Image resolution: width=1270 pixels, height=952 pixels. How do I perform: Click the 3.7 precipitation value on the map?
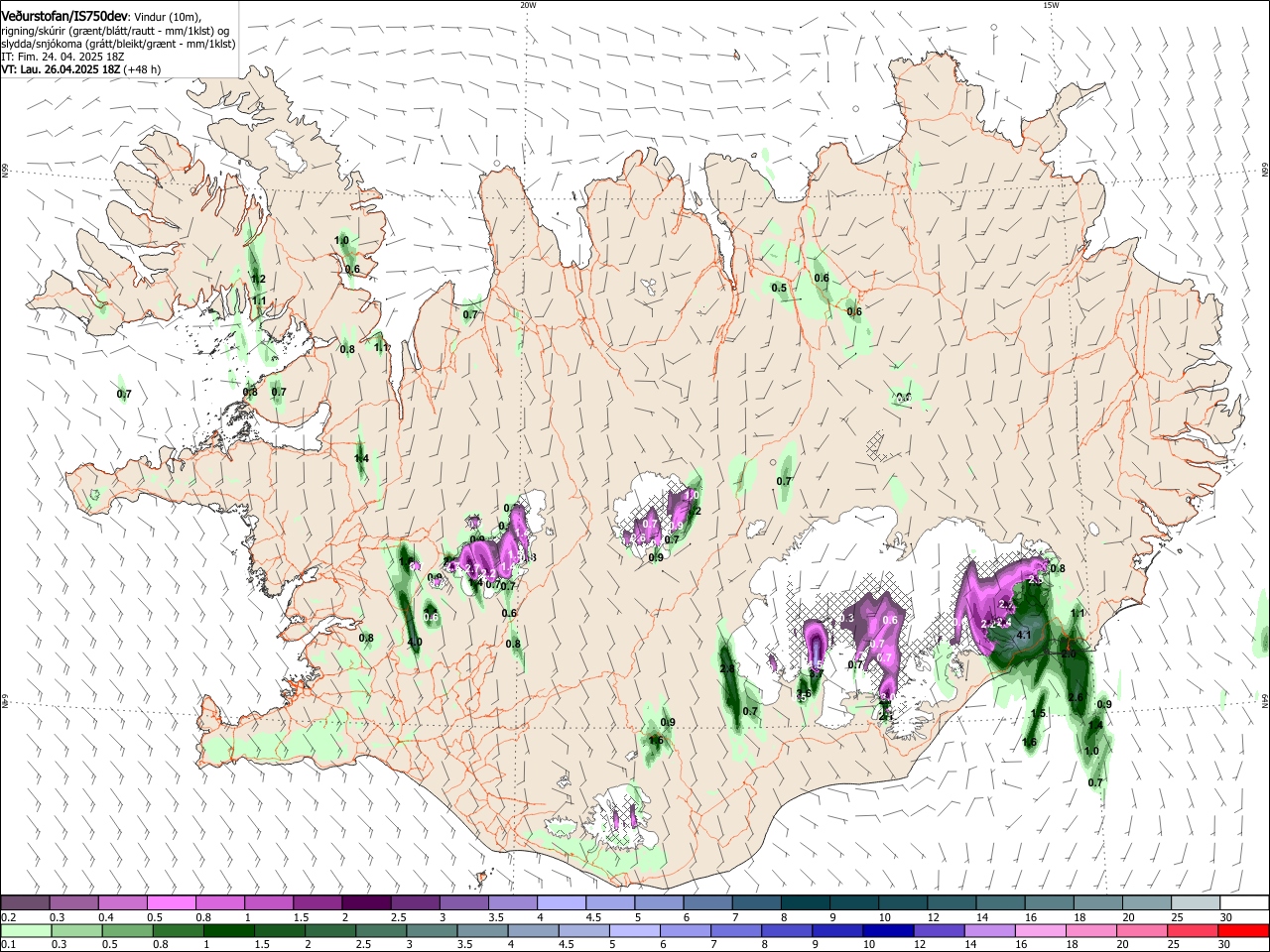817,673
